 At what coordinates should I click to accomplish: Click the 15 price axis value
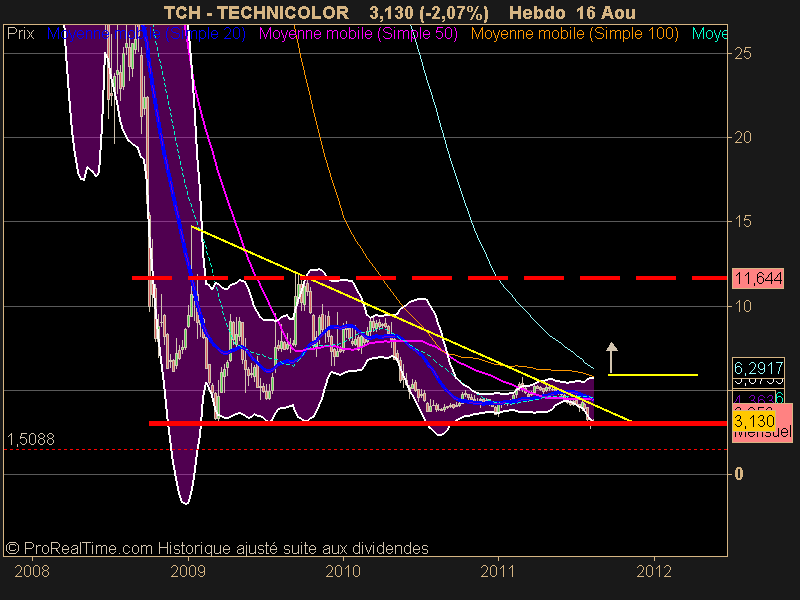pos(742,221)
